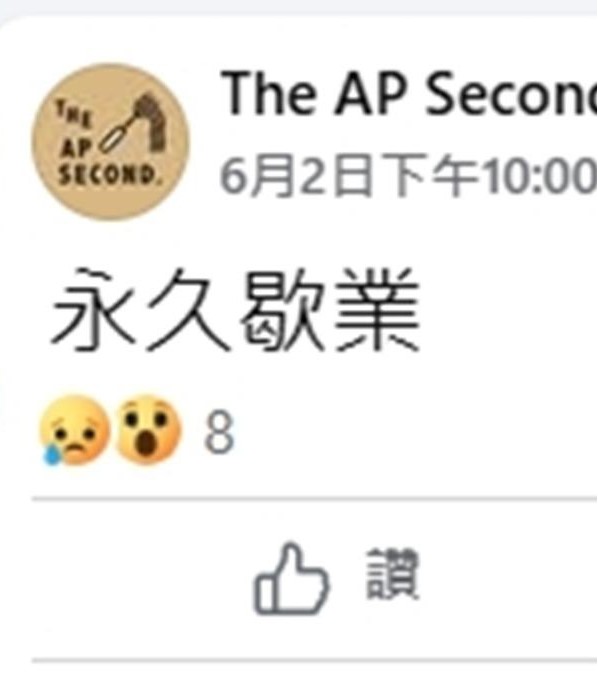
Task: Open the post timestamp 6月2日下午10:00
Action: [409, 176]
